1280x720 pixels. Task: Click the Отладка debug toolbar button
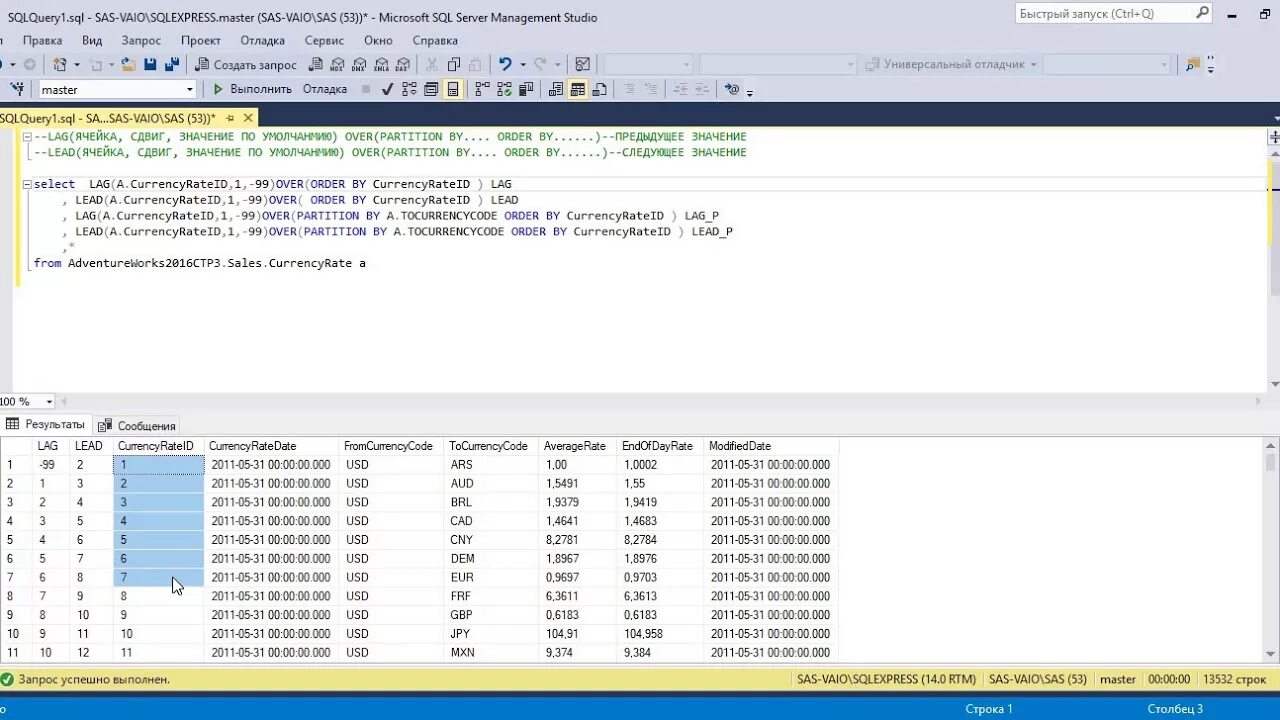pos(325,89)
